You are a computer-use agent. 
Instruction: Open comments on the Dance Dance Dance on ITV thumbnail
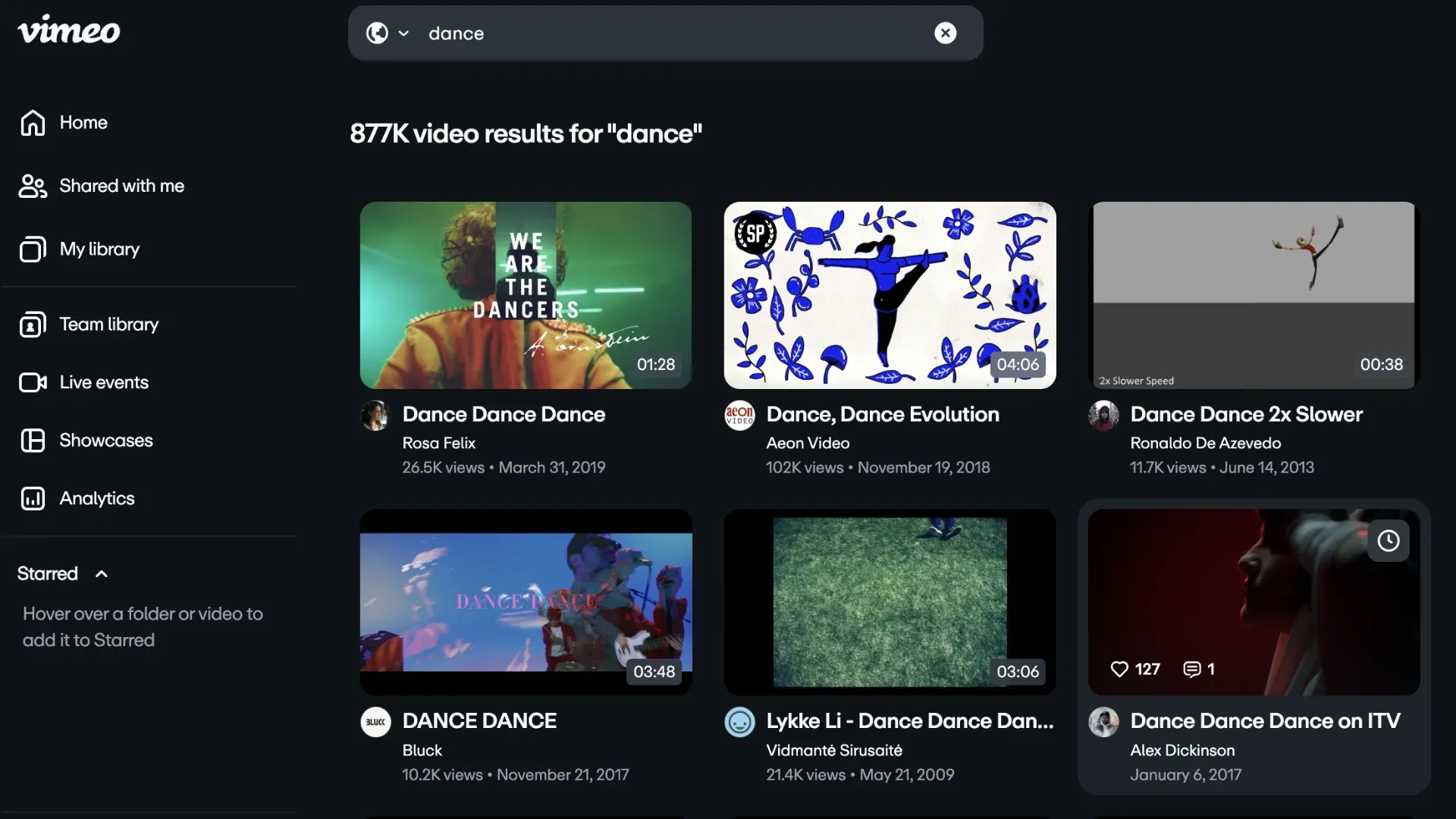[x=1192, y=669]
